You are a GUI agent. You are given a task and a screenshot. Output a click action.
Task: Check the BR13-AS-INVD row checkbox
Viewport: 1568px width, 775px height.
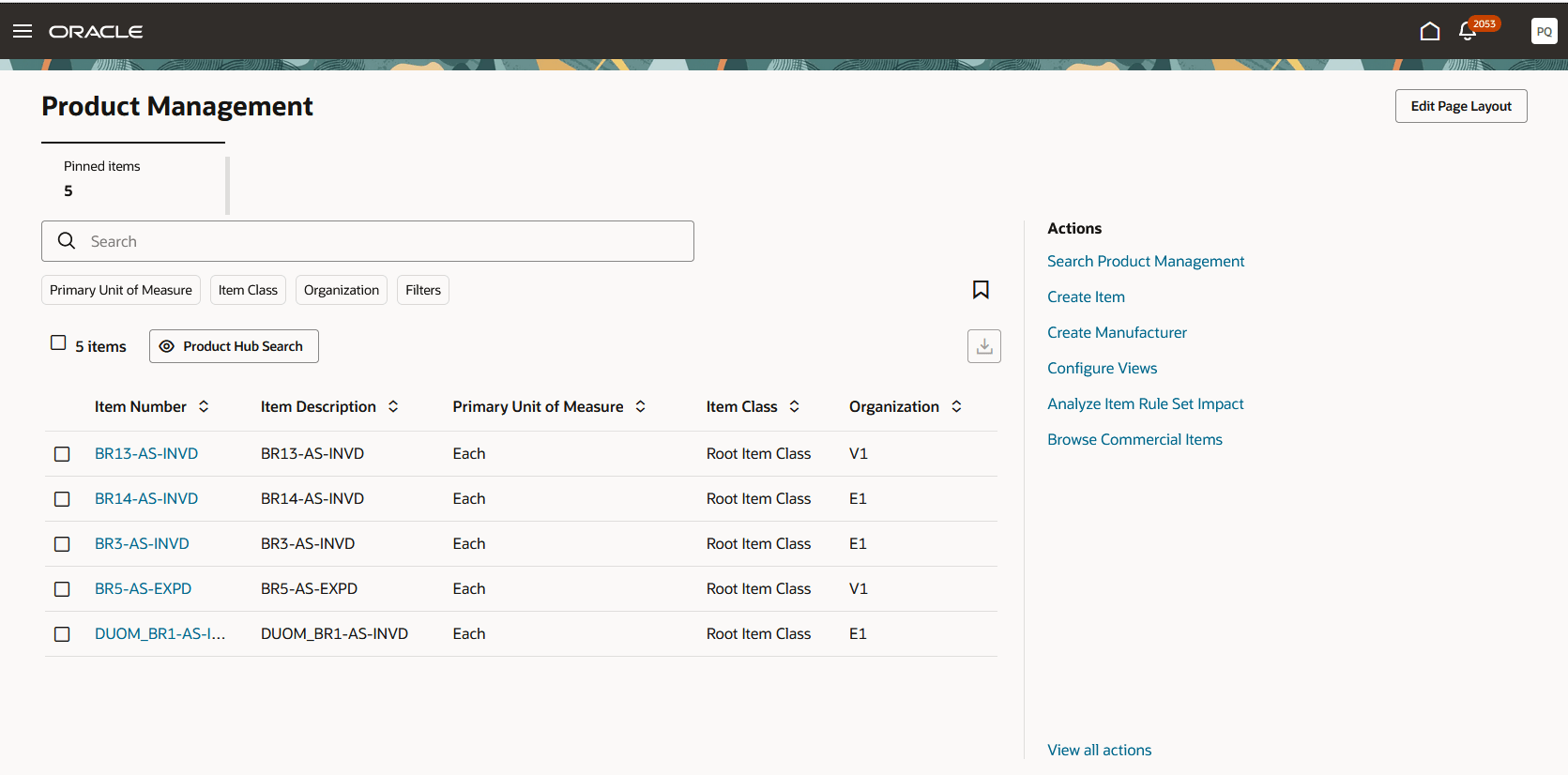pos(62,454)
